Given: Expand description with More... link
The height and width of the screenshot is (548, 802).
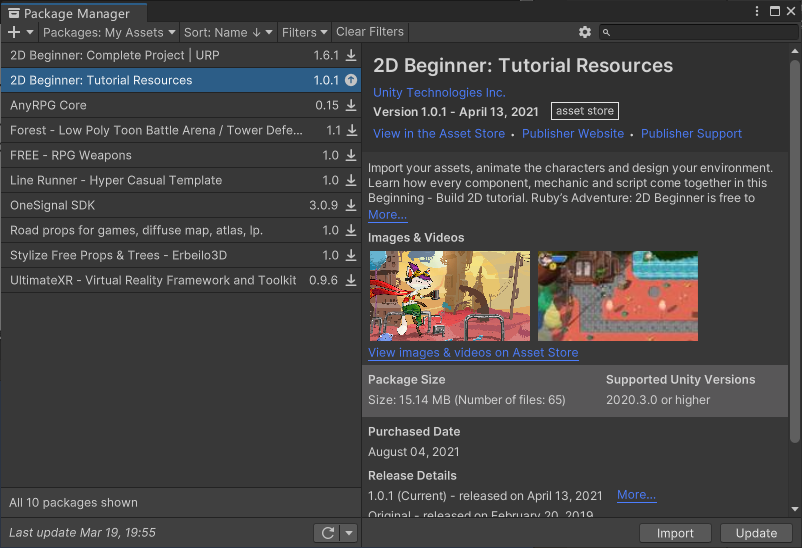Looking at the screenshot, I should coord(387,215).
